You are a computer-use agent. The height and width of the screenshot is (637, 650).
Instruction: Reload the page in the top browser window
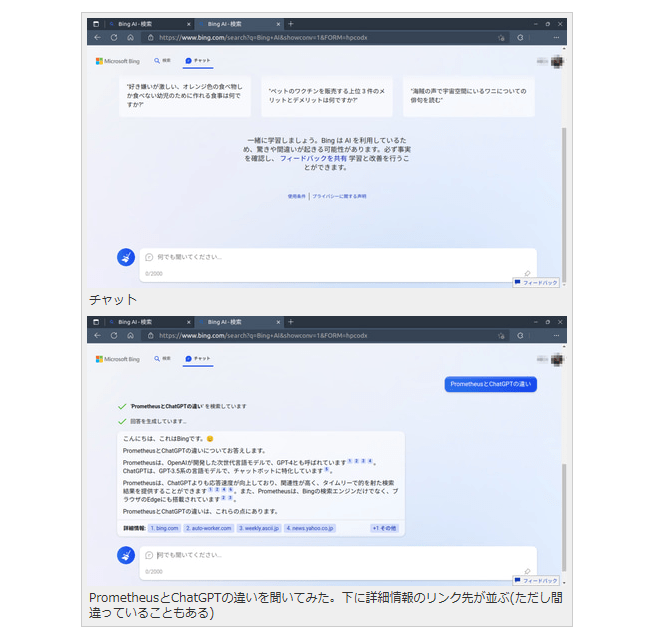(x=114, y=37)
